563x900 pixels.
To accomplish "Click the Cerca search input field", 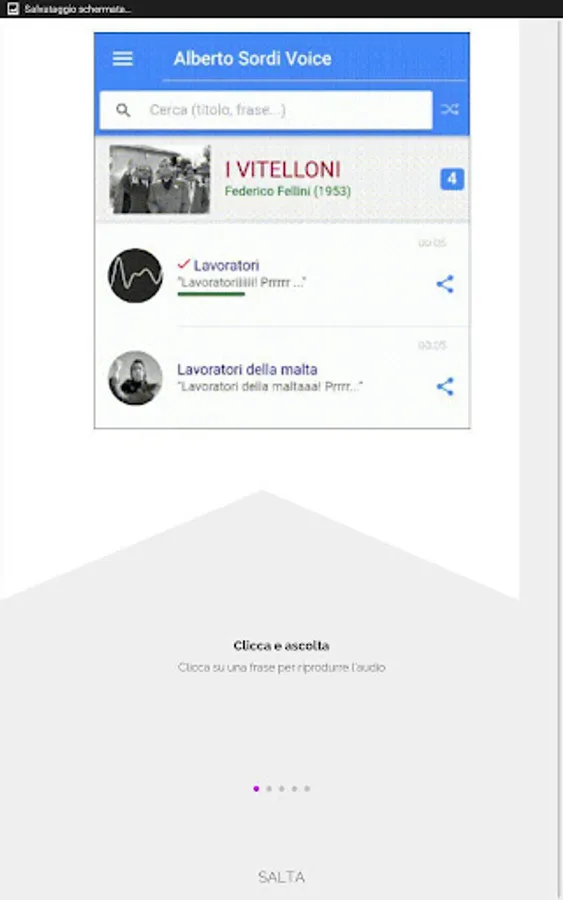I will 266,110.
